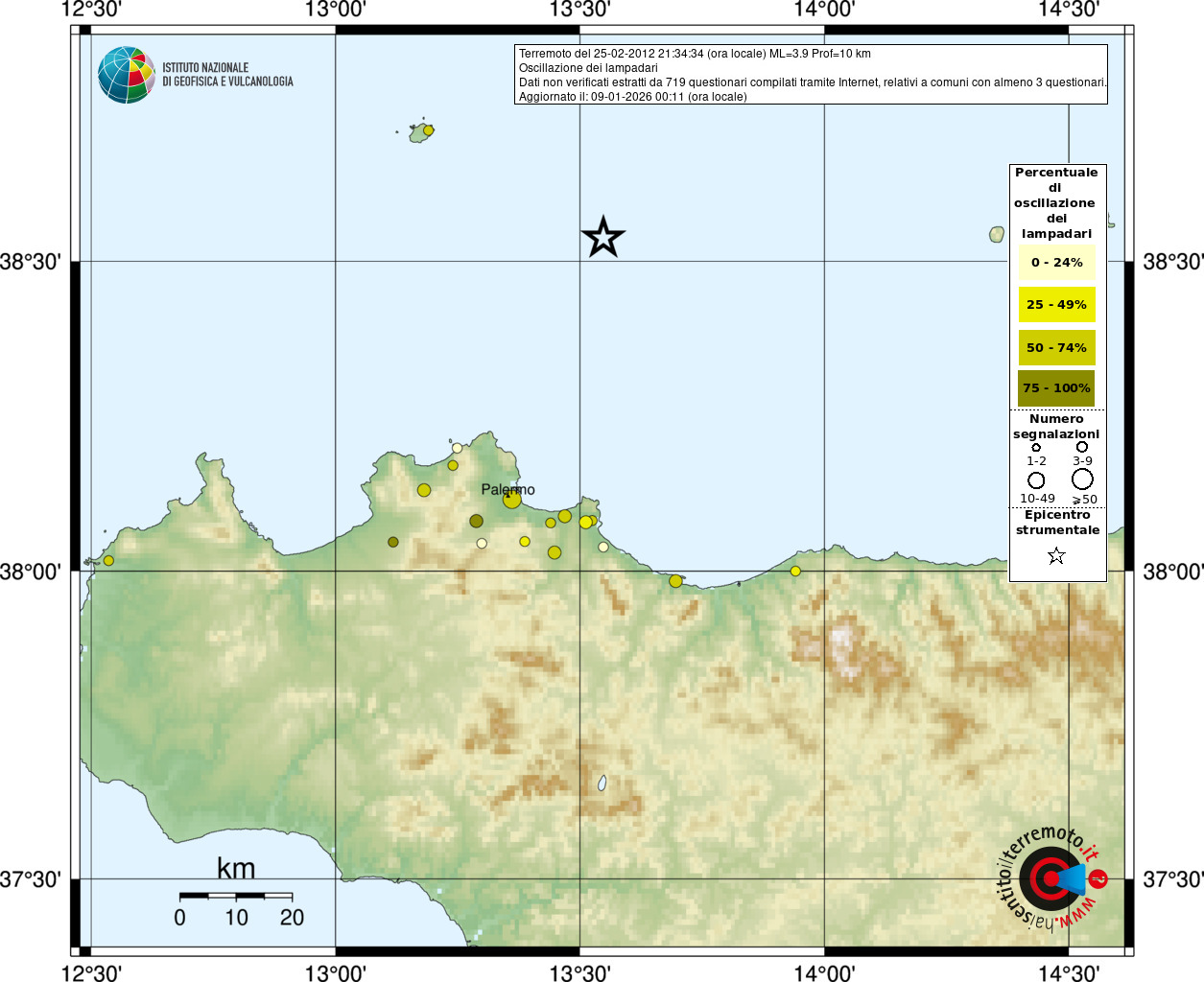Click the star under Epicentro strumentale legend
The height and width of the screenshot is (982, 1204).
(1056, 556)
